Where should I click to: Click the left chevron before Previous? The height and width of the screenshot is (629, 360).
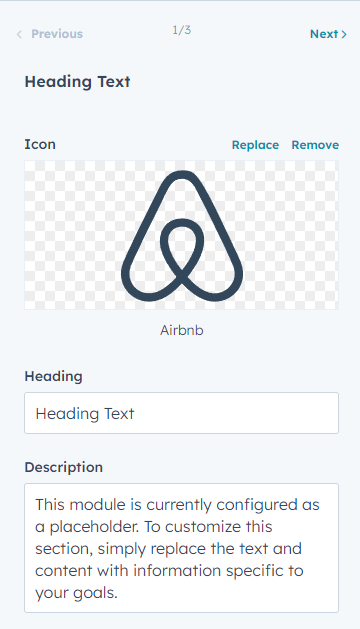19,34
